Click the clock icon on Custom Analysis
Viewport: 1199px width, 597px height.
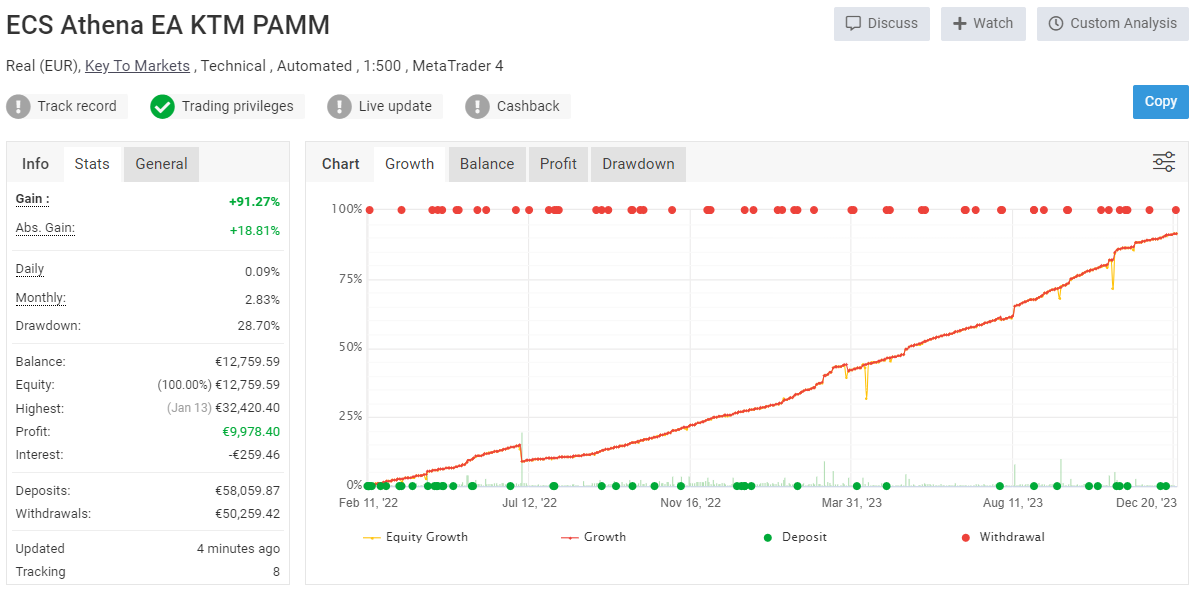1057,24
